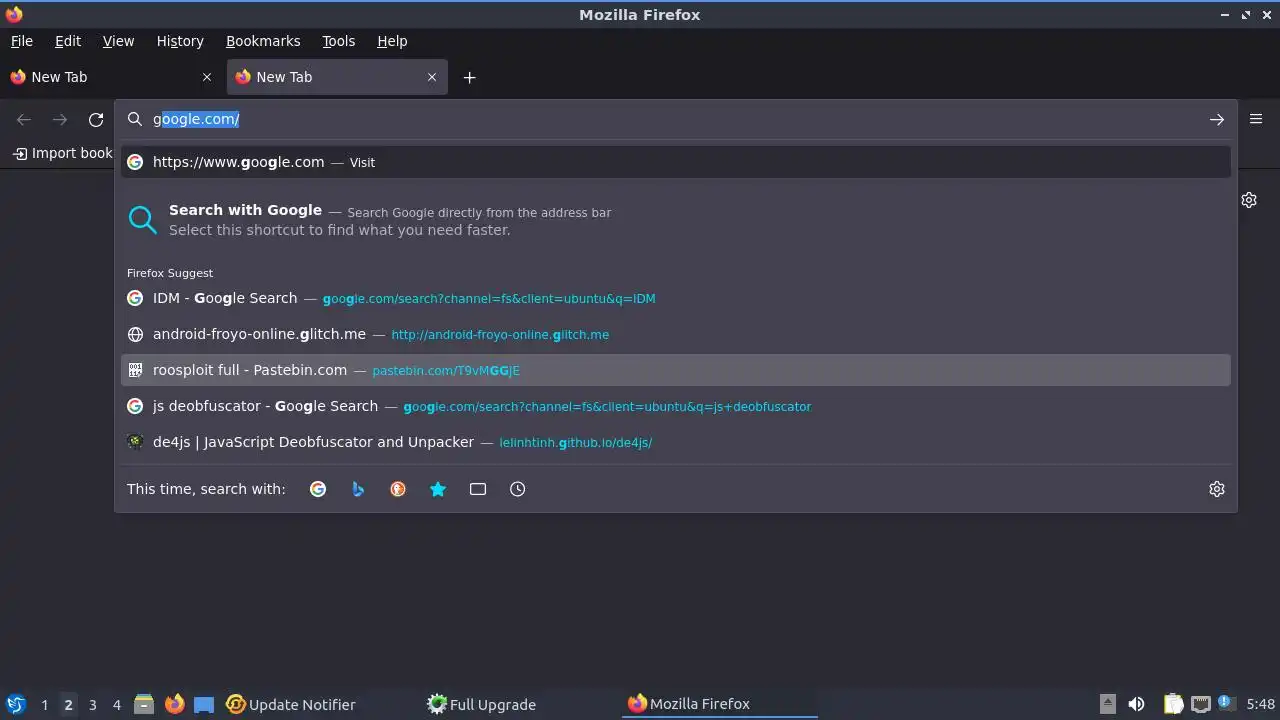The image size is (1280, 720).
Task: Open the Edit menu
Action: click(68, 41)
